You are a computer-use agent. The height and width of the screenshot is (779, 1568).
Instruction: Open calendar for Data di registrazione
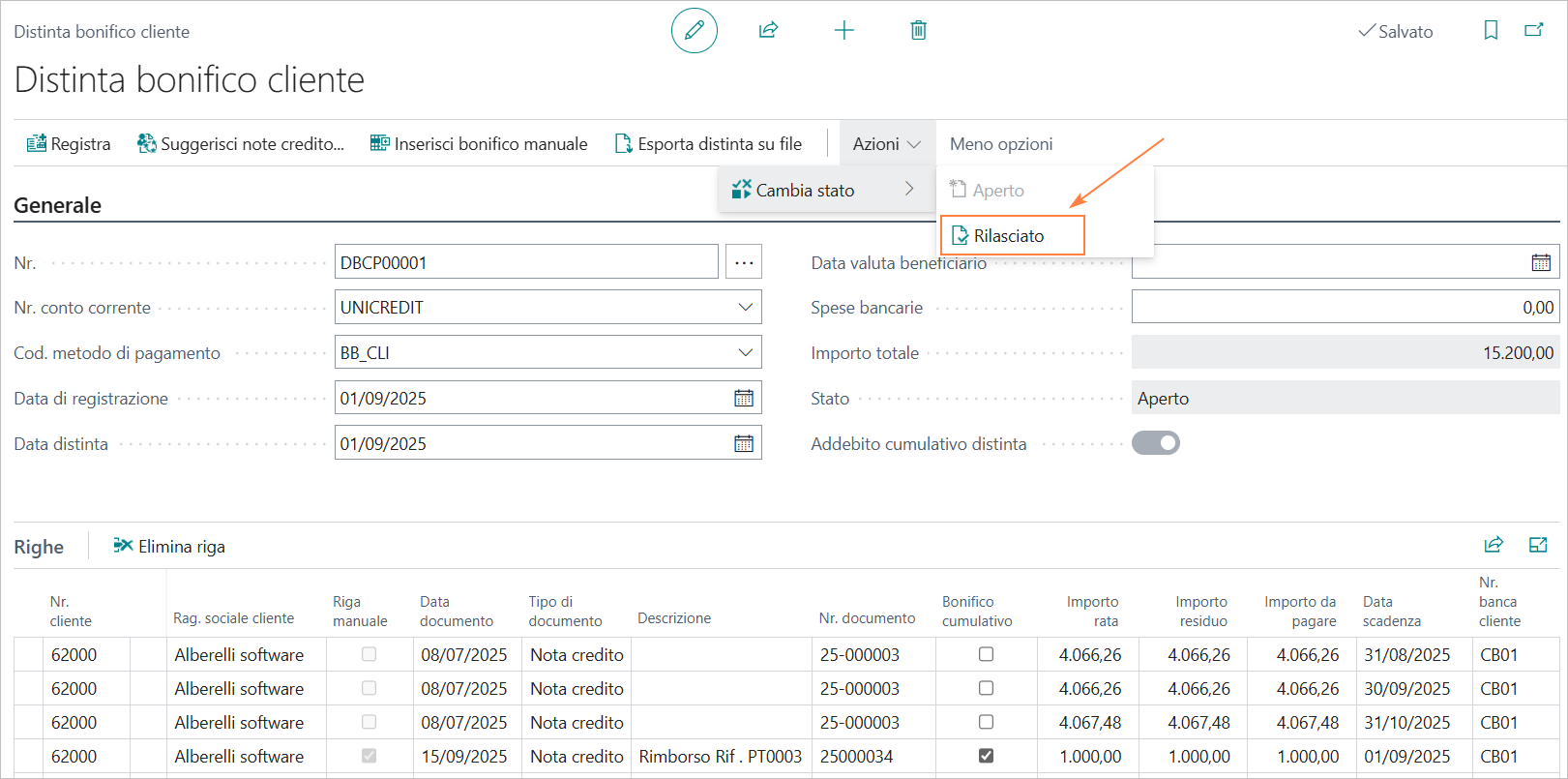tap(743, 398)
